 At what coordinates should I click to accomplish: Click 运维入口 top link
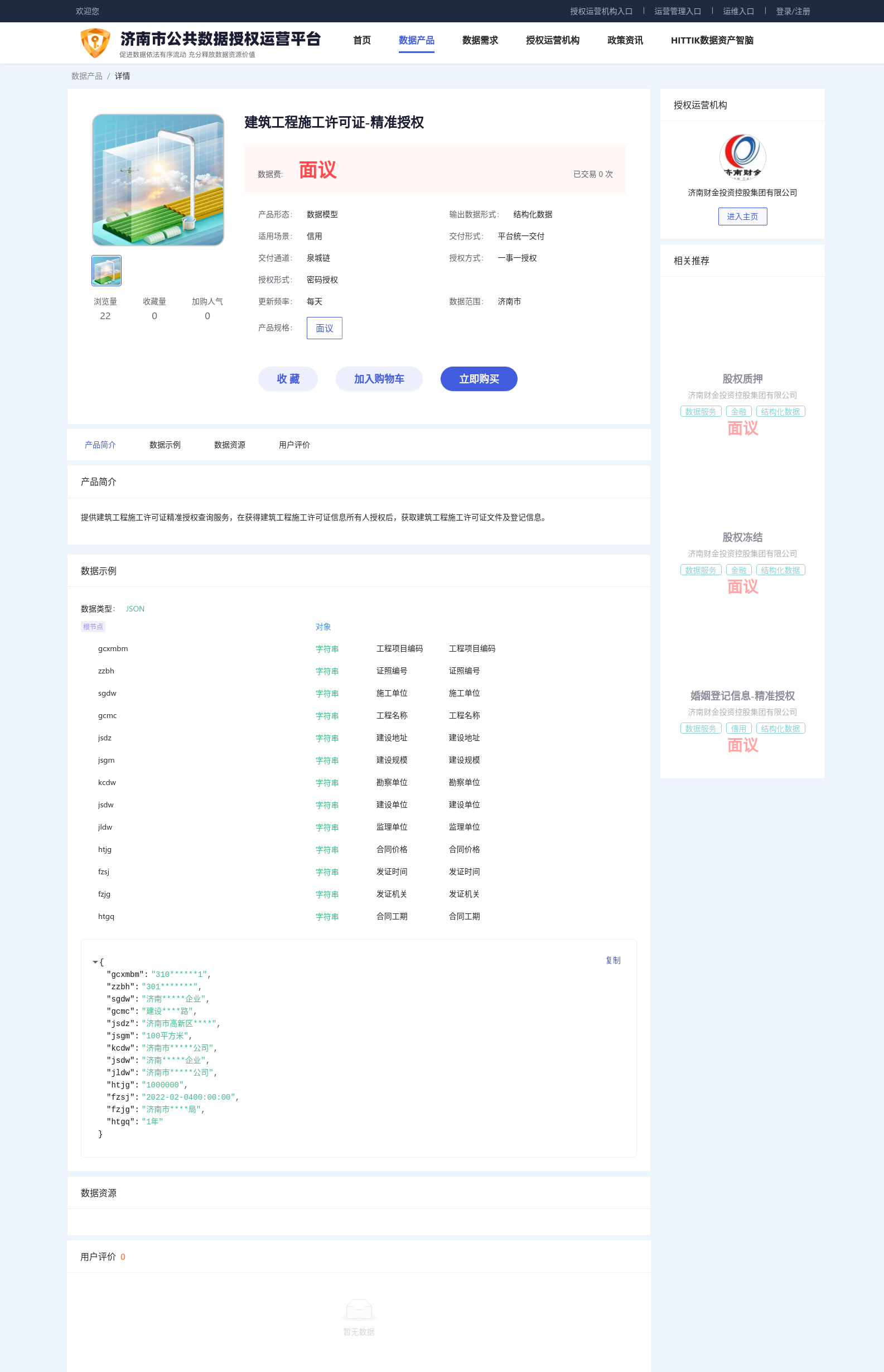(738, 11)
